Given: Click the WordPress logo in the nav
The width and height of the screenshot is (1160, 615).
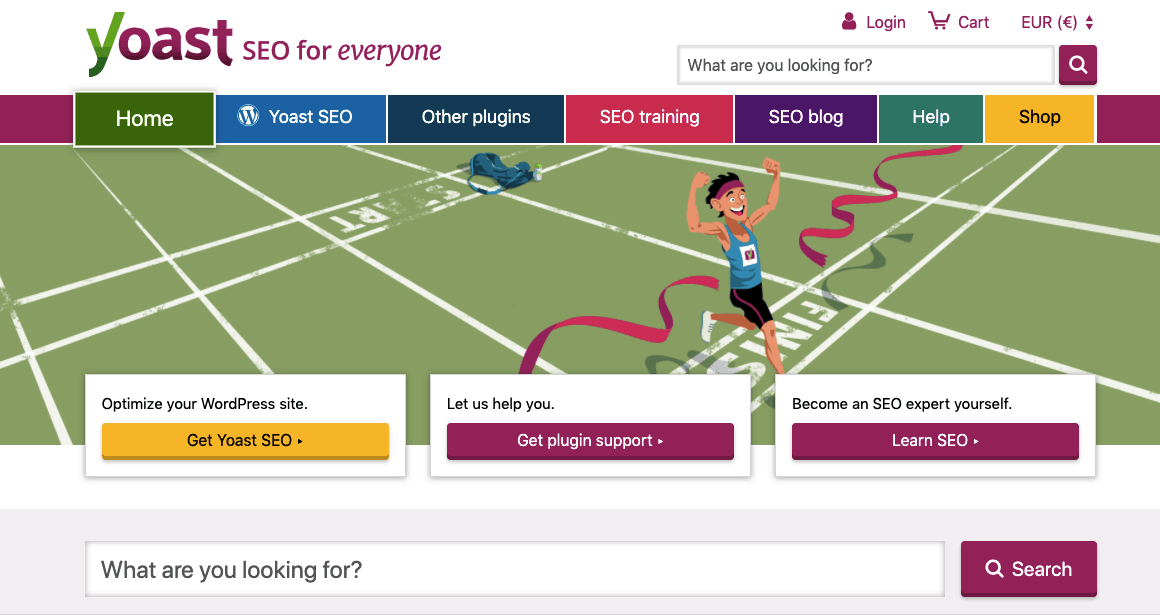Looking at the screenshot, I should 248,115.
